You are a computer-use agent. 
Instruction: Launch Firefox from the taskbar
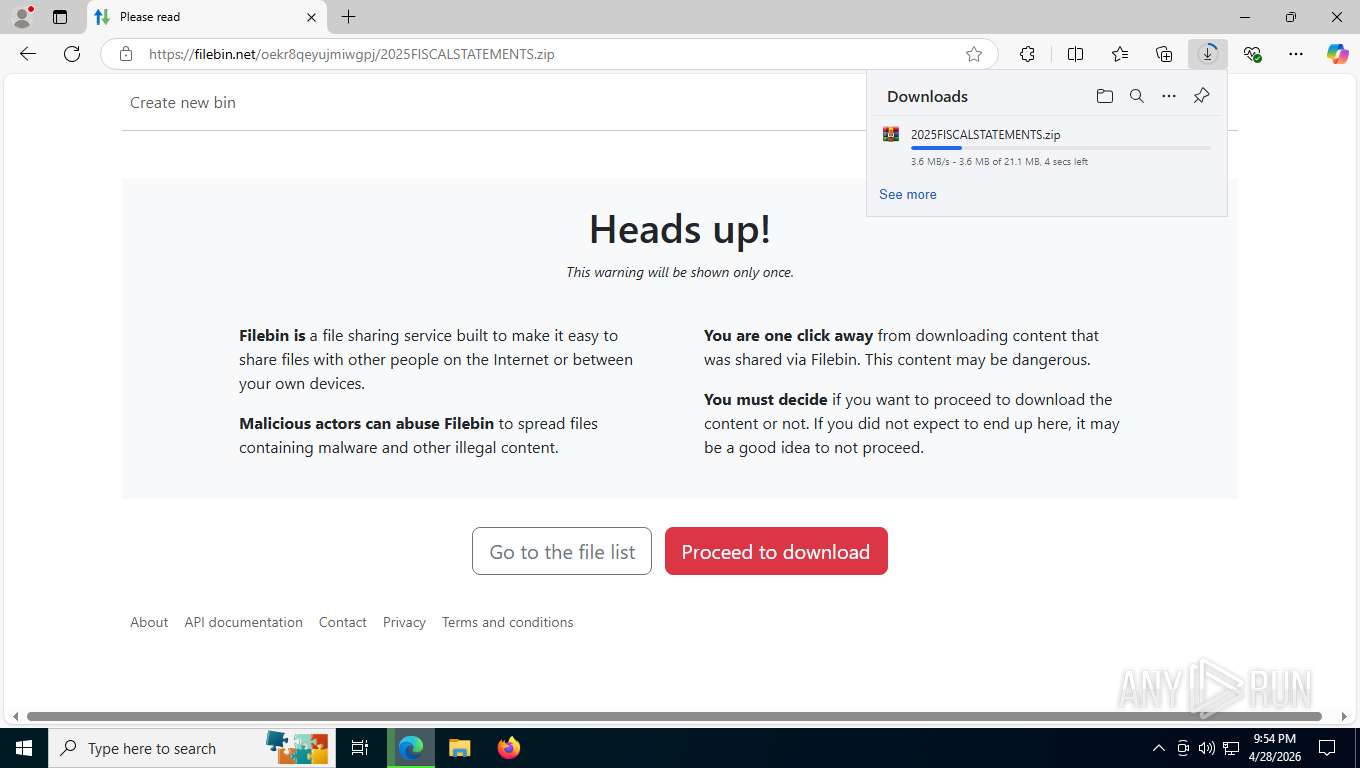click(x=509, y=748)
